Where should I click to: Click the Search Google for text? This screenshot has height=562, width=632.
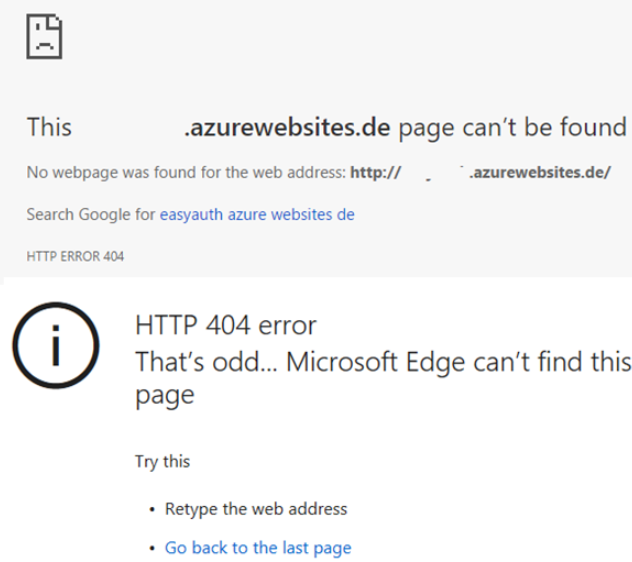[91, 214]
